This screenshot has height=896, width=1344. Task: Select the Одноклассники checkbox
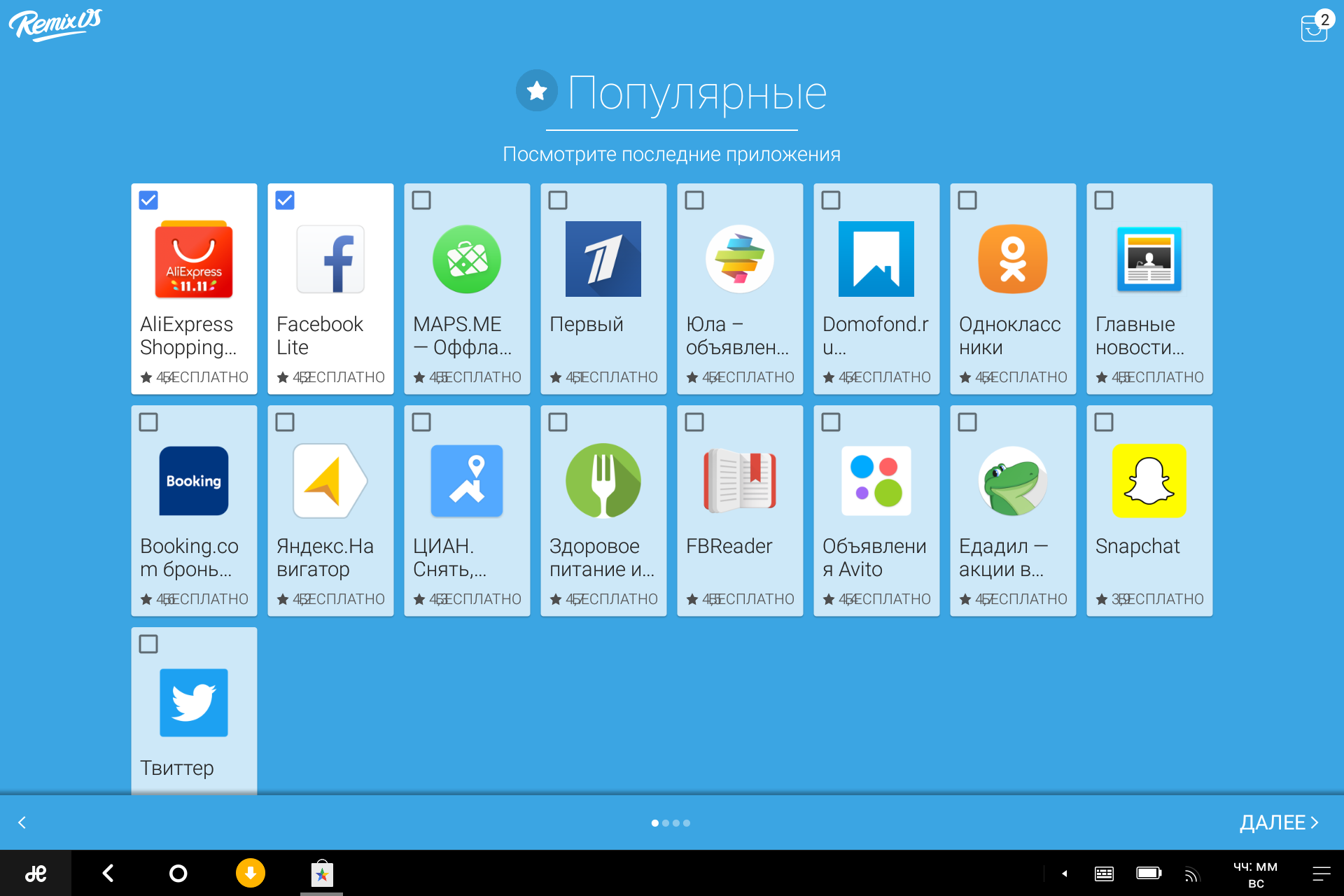(967, 200)
